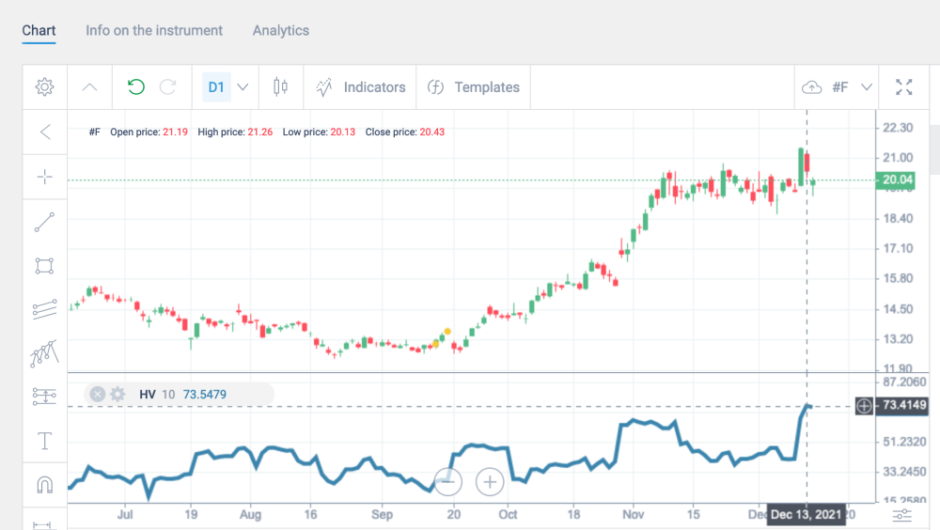Open the Templates menu

(x=473, y=87)
